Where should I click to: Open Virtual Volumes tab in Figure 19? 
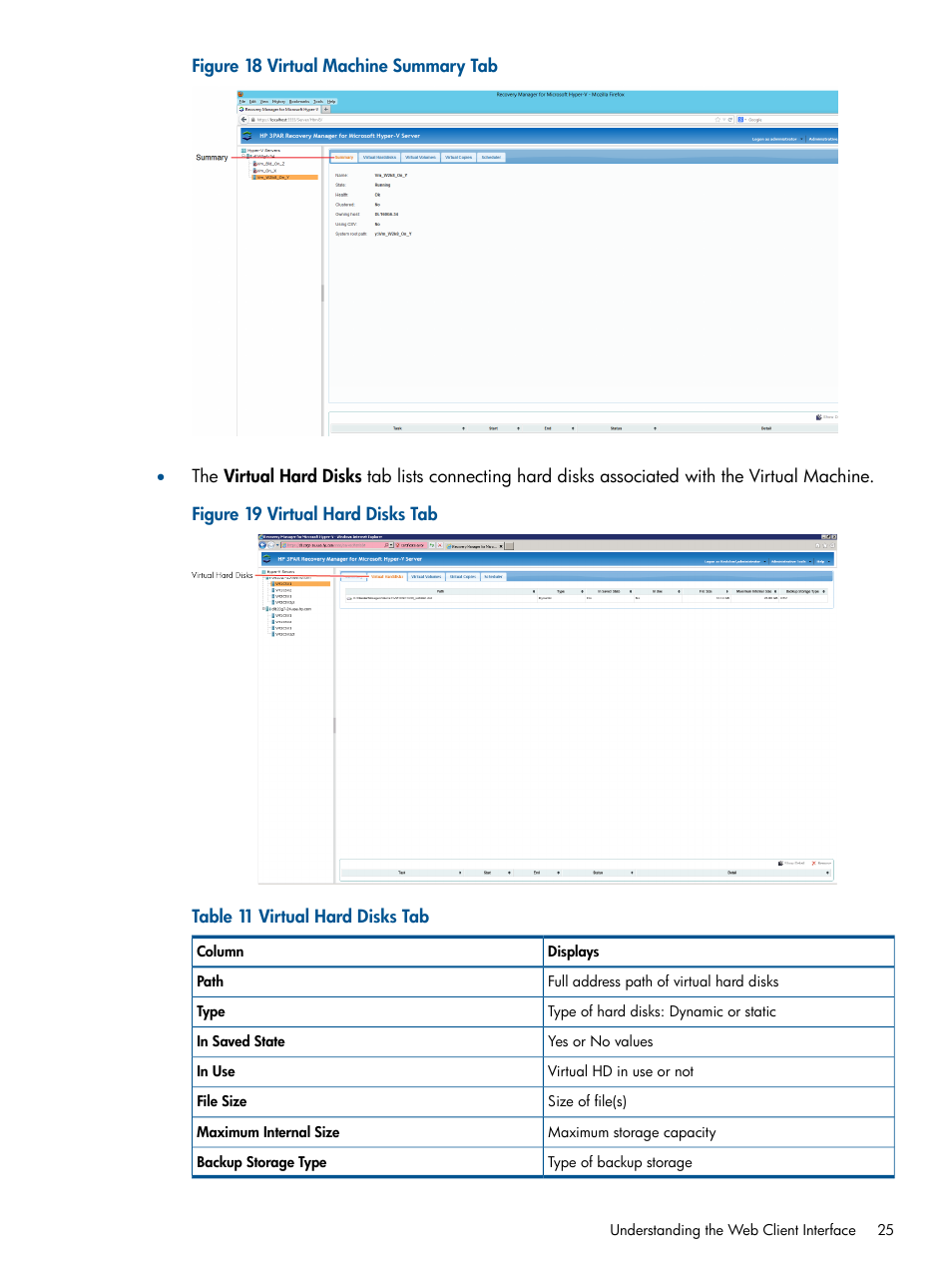tap(426, 577)
